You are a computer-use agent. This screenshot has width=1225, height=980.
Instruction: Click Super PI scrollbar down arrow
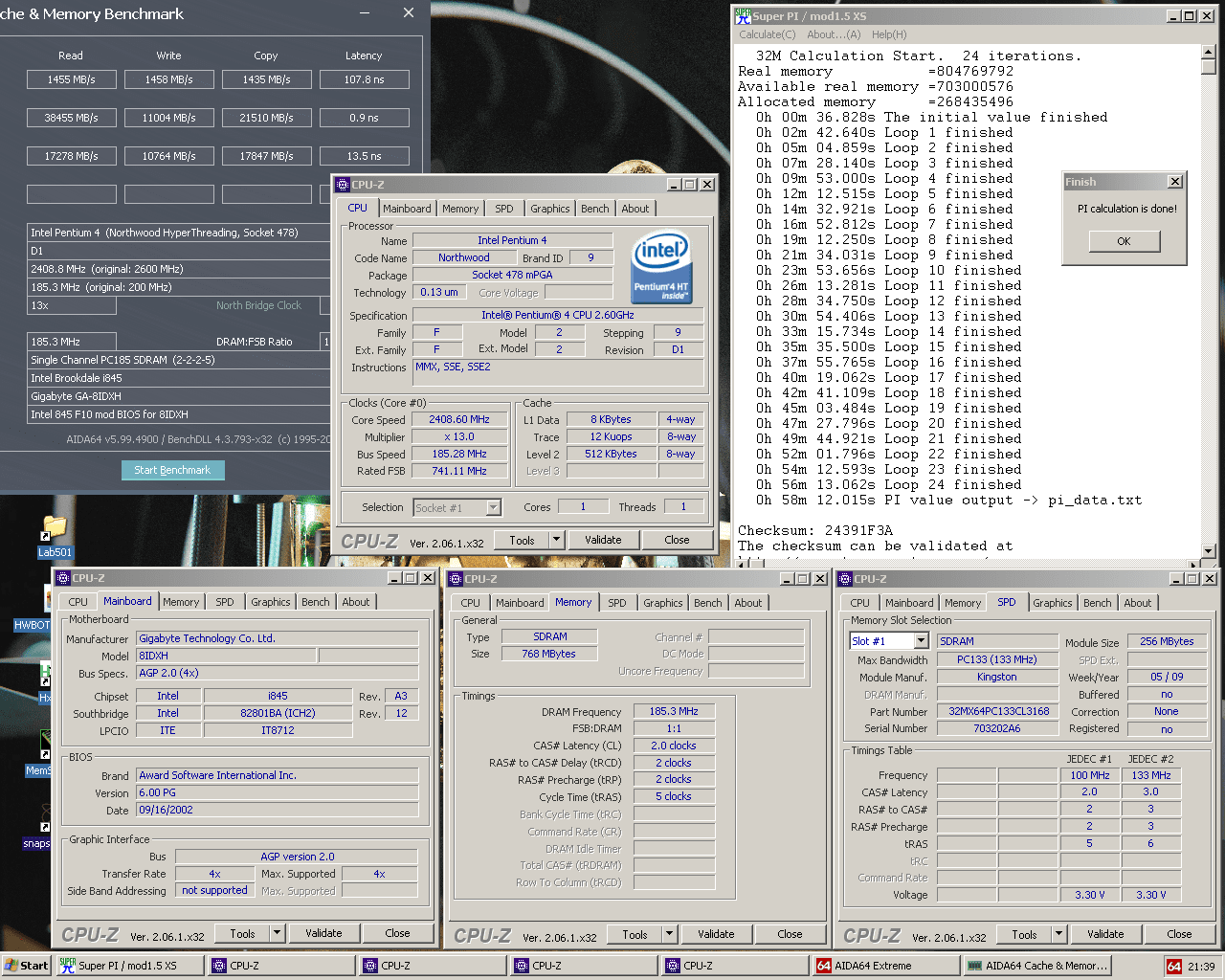(1208, 551)
